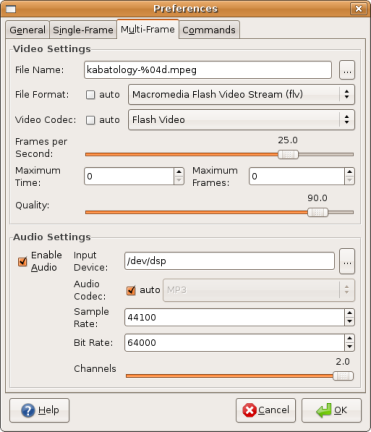371x432 pixels.
Task: Enable auto File Format checkbox
Action: (90, 95)
